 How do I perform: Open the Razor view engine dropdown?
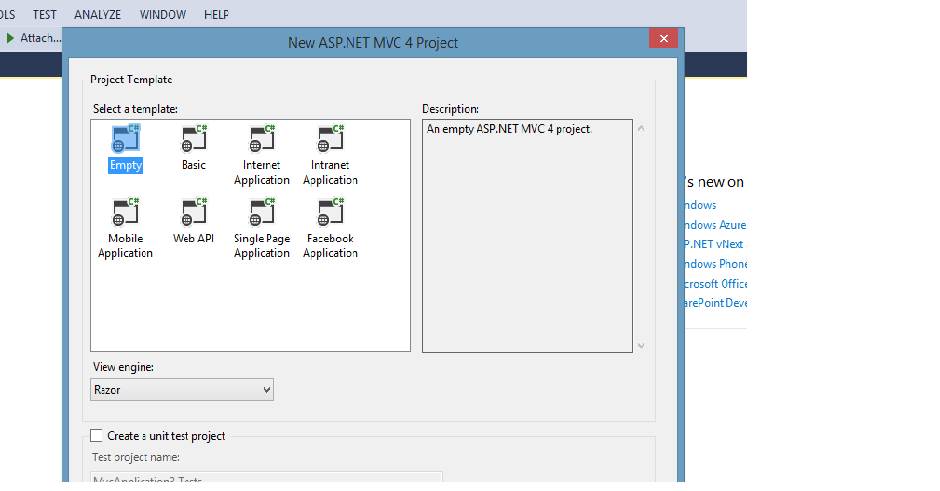tap(182, 390)
